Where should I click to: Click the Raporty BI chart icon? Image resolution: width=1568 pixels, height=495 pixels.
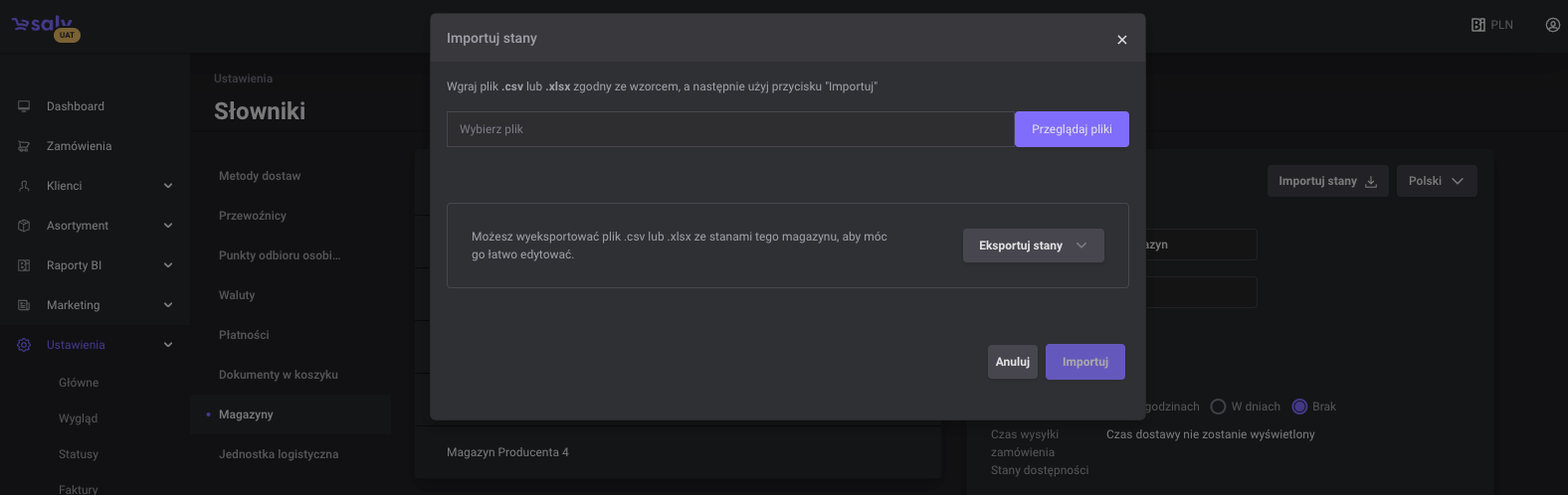(x=24, y=265)
